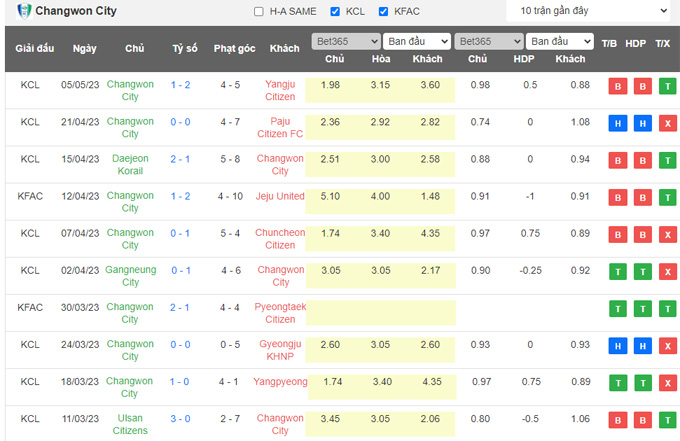Click the 3 - 0 score for Ulsan Citizens match

(x=181, y=419)
